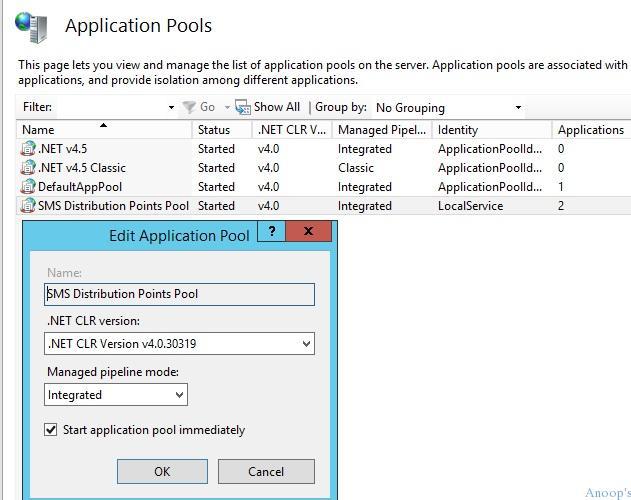Click the Go filter funnel icon
This screenshot has height=500, width=631.
click(189, 107)
